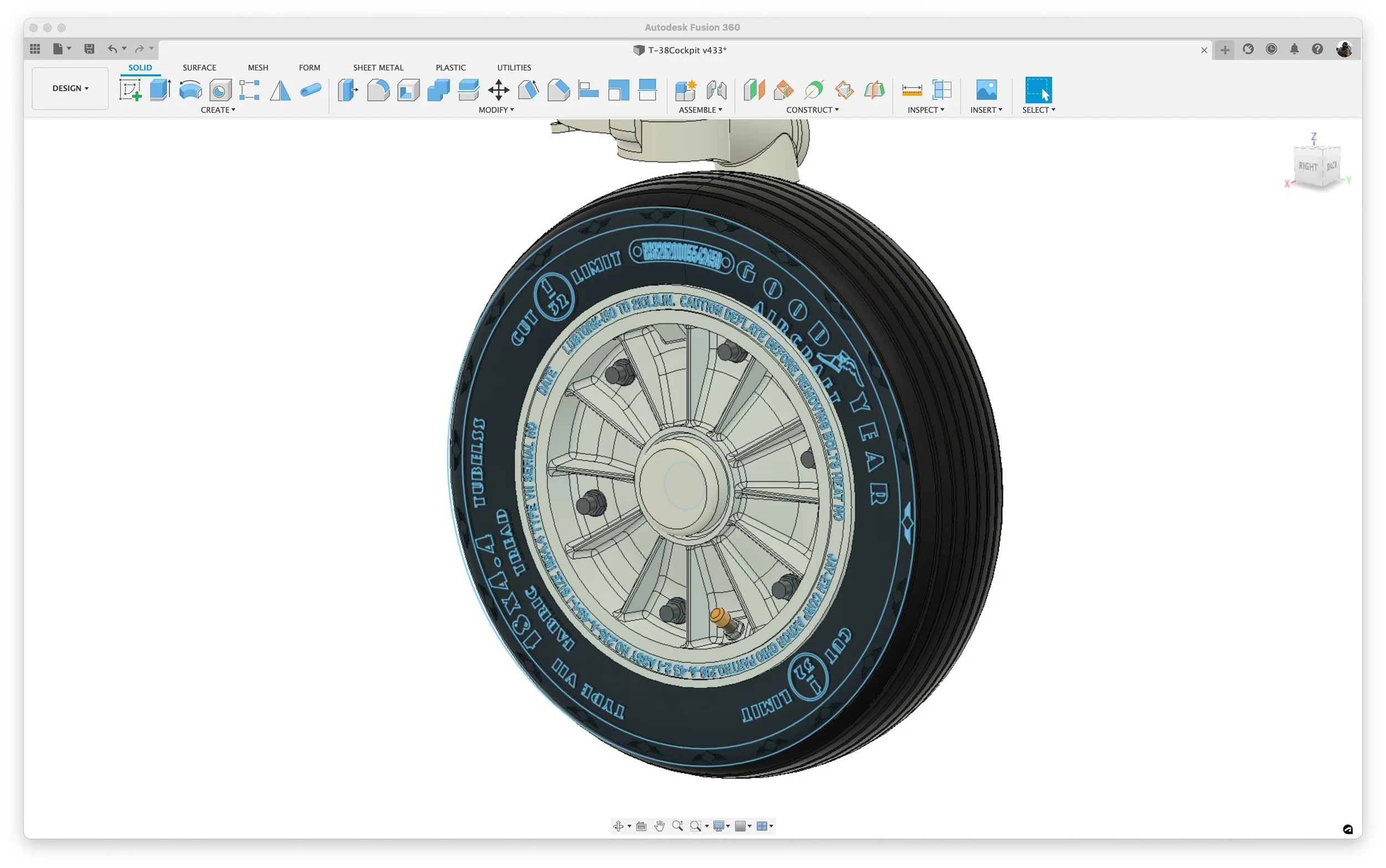
Task: Click the Save button
Action: 89,49
